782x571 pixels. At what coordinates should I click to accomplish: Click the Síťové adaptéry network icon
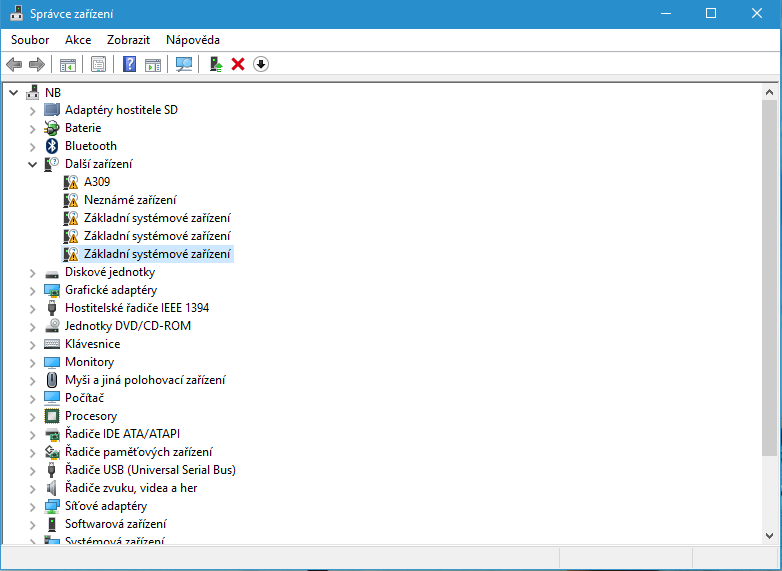(52, 506)
